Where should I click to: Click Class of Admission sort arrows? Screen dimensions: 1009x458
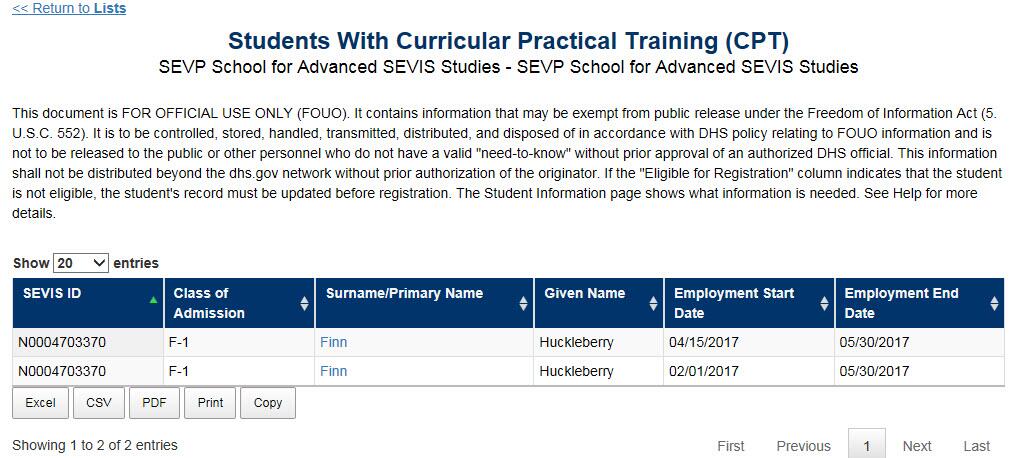pos(304,304)
